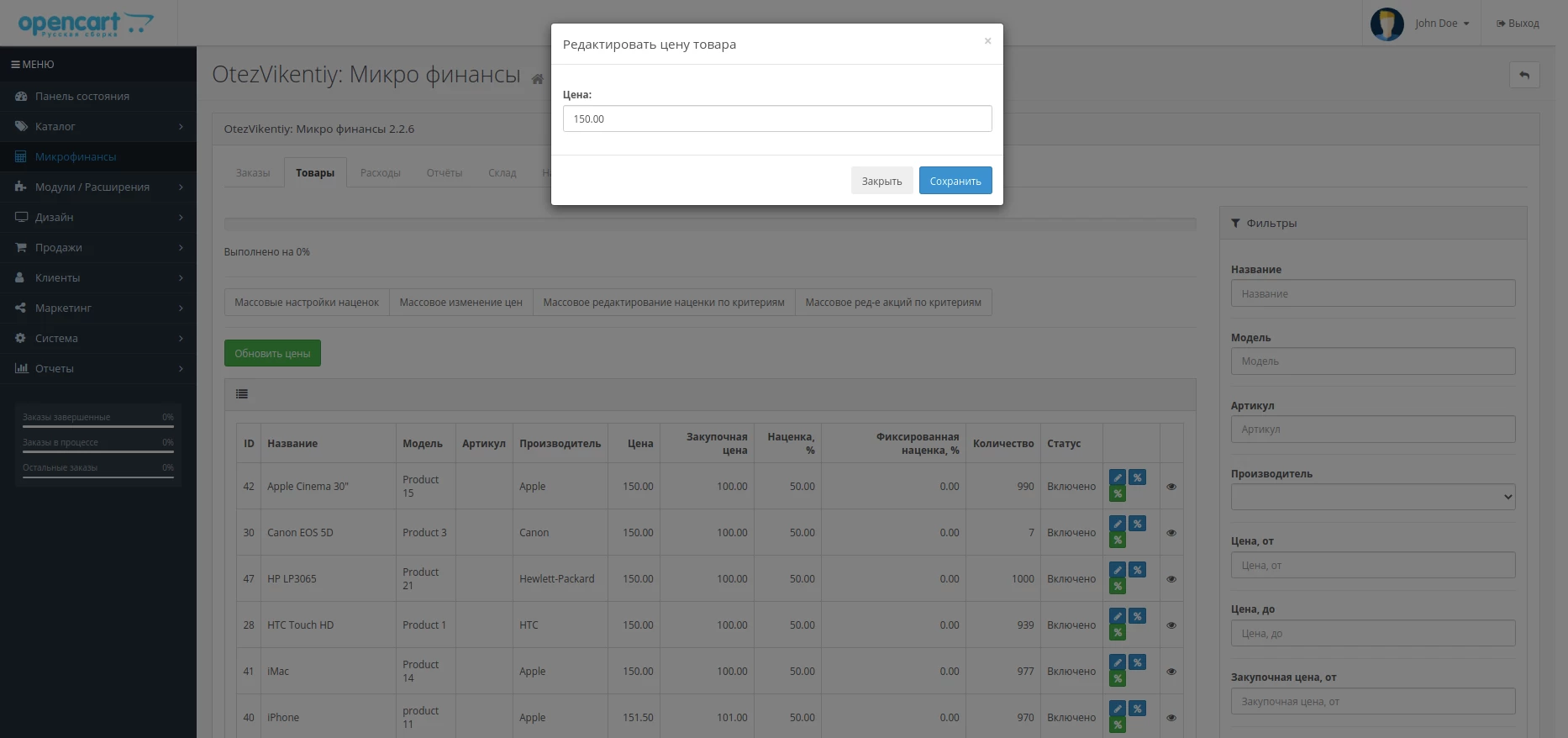The height and width of the screenshot is (738, 1568).
Task: Click the green percent icon for HP LP3065
Action: coord(1117,586)
